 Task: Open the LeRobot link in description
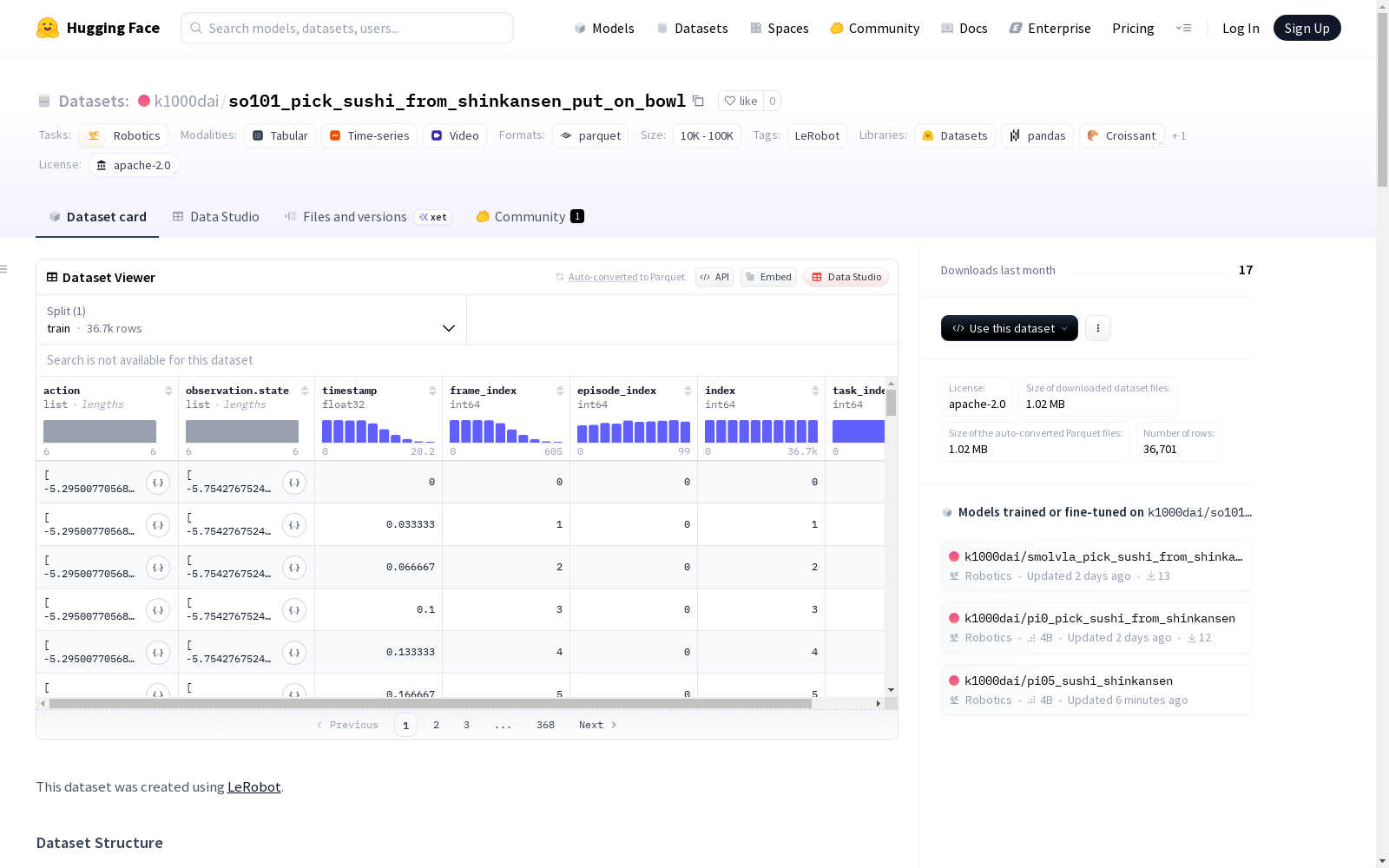[x=253, y=787]
